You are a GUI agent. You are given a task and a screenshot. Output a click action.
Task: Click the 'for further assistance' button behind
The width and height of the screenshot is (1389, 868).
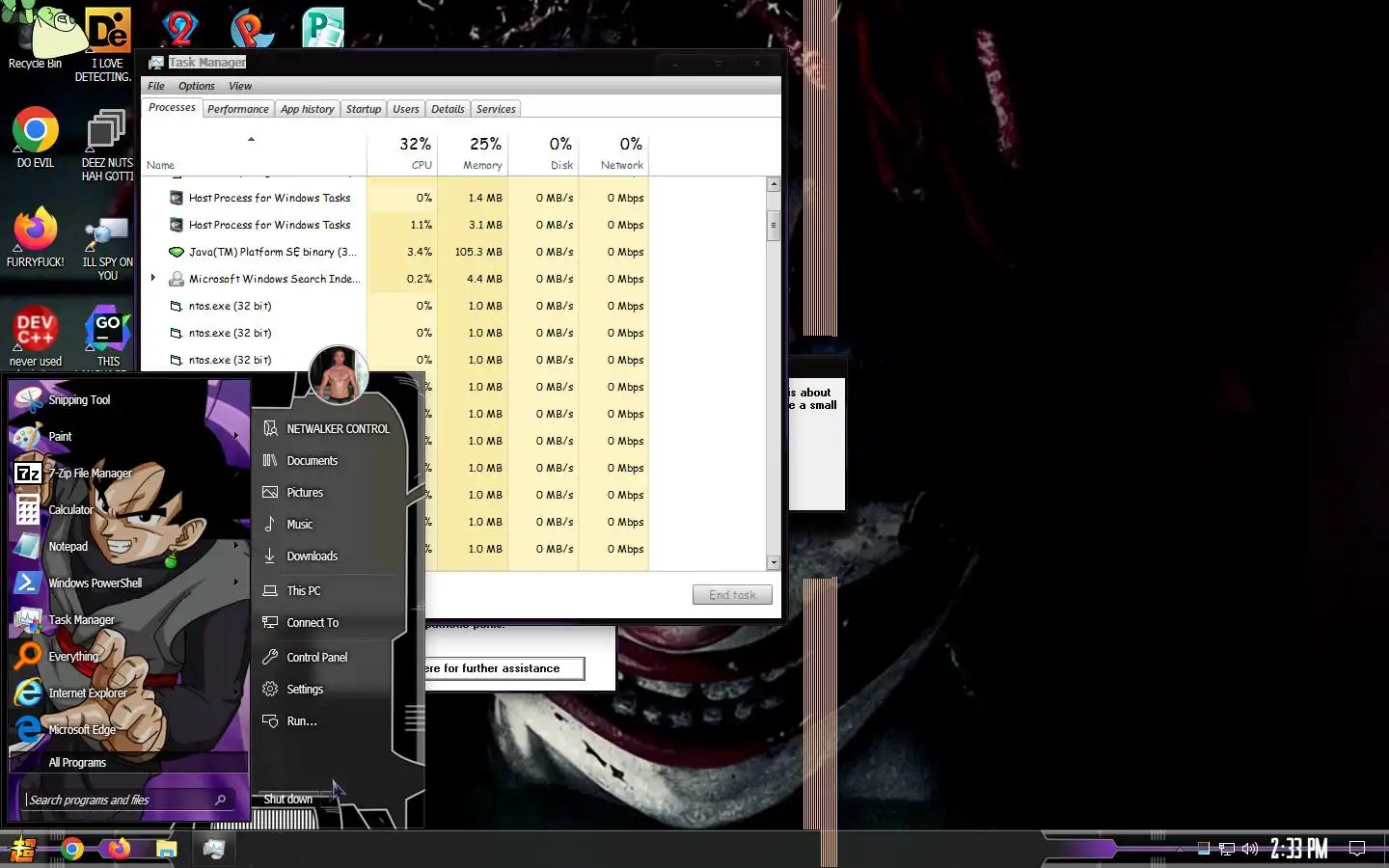point(504,667)
